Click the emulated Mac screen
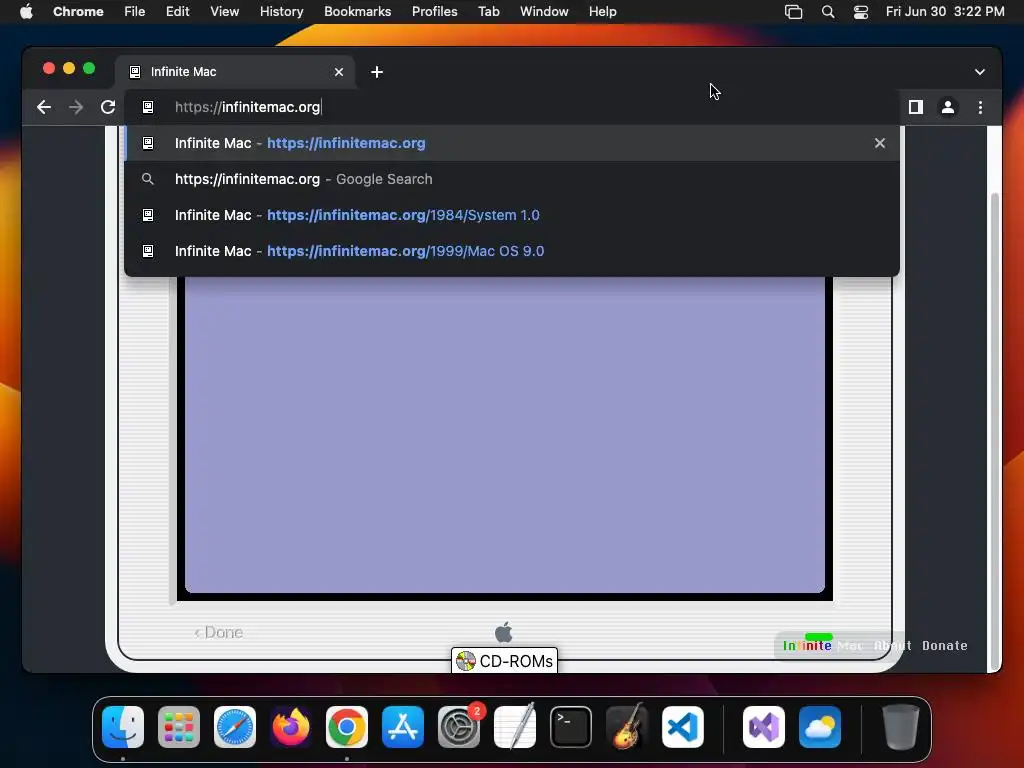 coord(504,434)
